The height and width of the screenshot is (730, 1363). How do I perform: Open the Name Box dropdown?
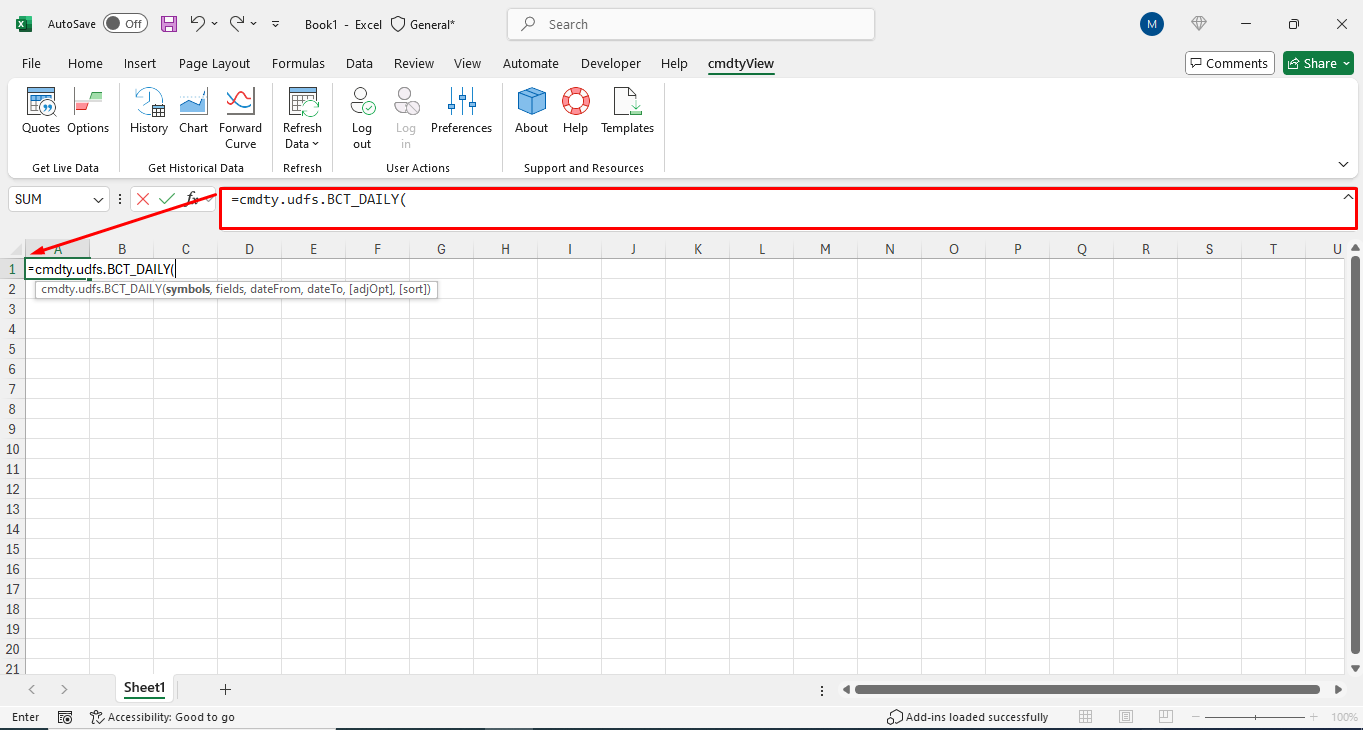coord(99,200)
